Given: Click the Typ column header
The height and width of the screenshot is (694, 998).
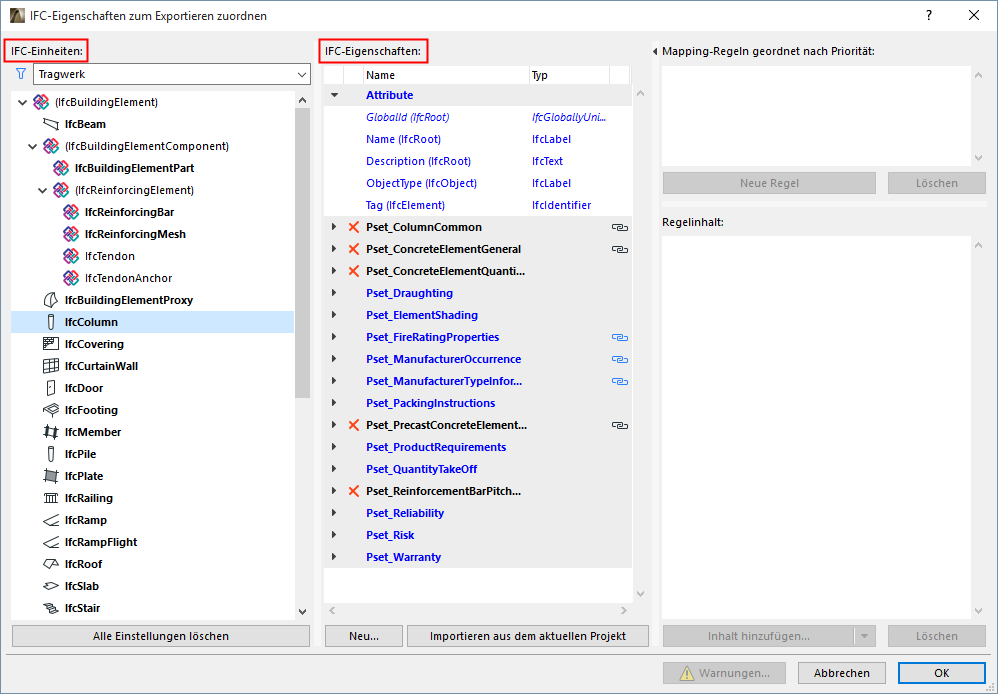Looking at the screenshot, I should (x=569, y=75).
